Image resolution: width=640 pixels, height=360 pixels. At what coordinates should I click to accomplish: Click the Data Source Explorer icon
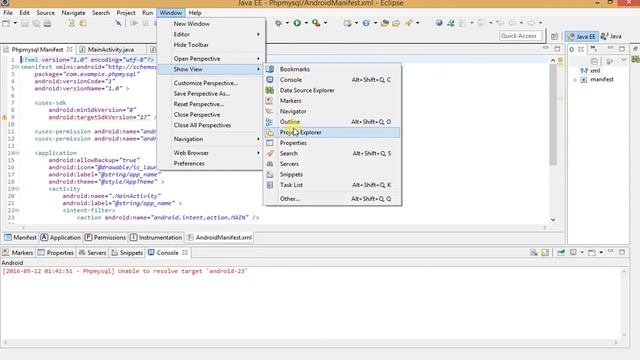[270, 90]
